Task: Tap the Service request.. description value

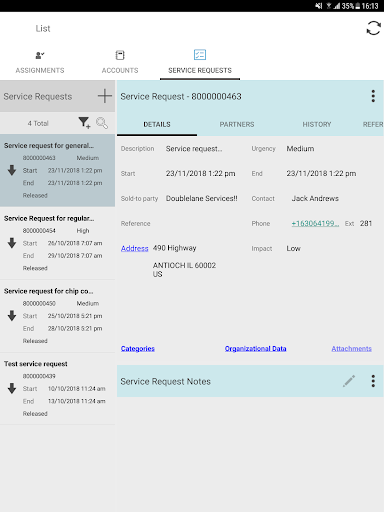Action: coord(194,149)
